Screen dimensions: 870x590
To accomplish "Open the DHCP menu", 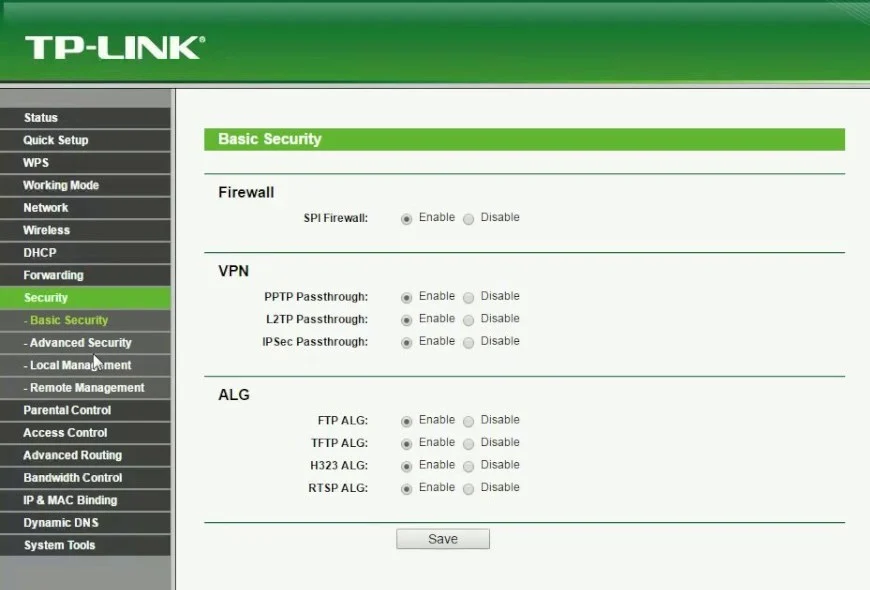I will tap(85, 253).
